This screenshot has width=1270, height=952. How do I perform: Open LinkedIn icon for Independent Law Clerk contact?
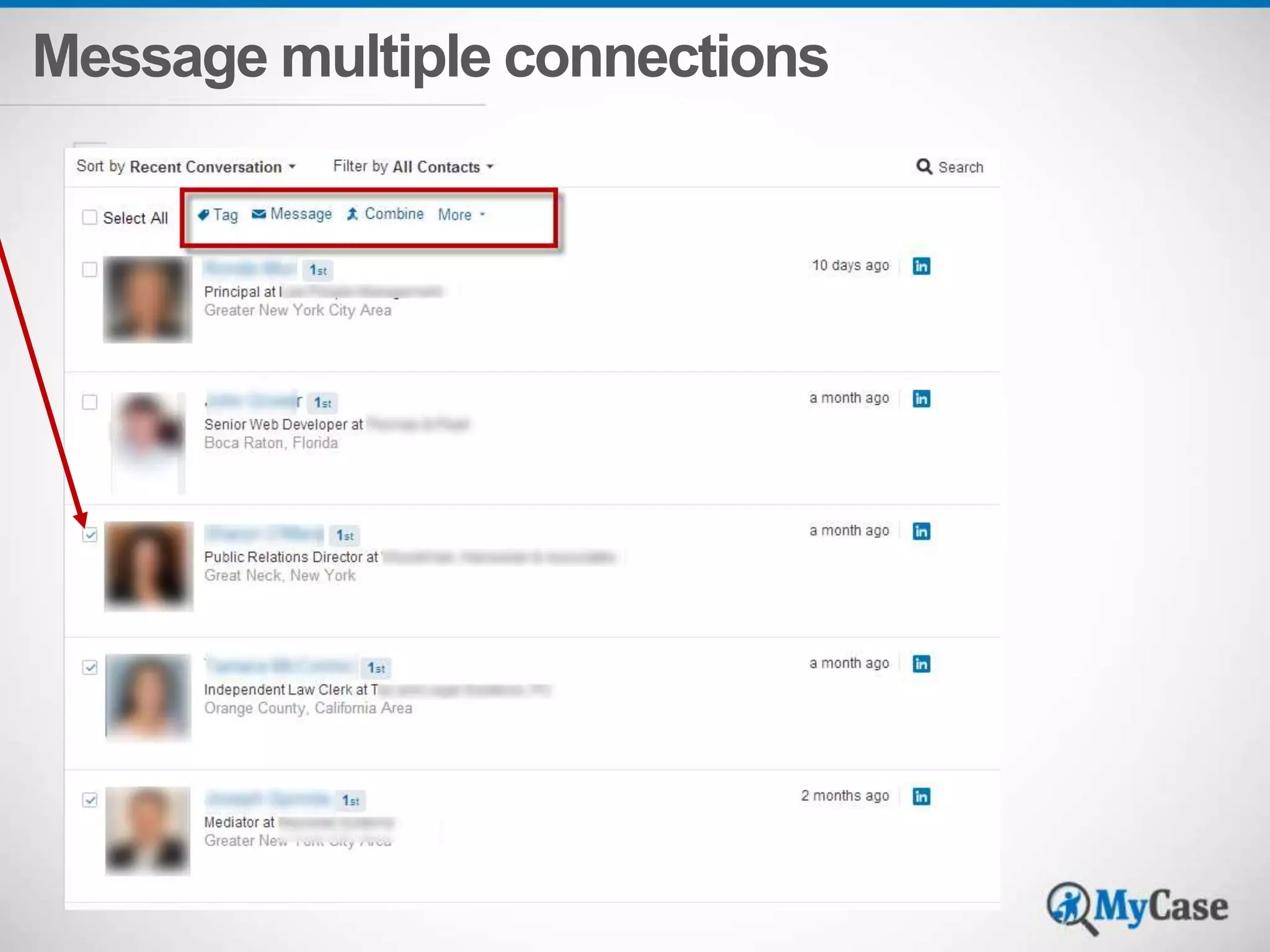point(921,664)
